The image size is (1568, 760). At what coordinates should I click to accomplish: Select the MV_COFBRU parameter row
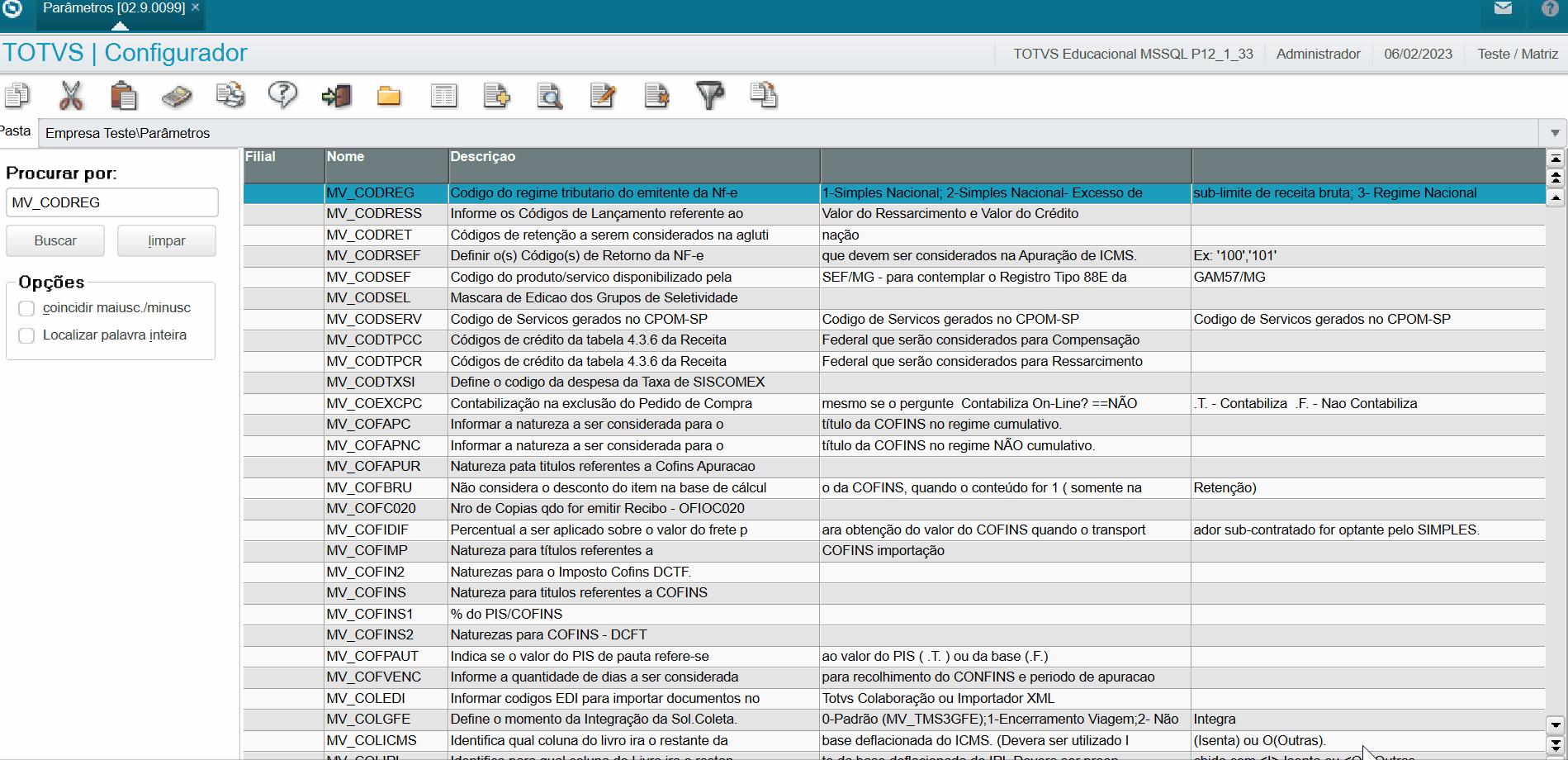point(894,488)
